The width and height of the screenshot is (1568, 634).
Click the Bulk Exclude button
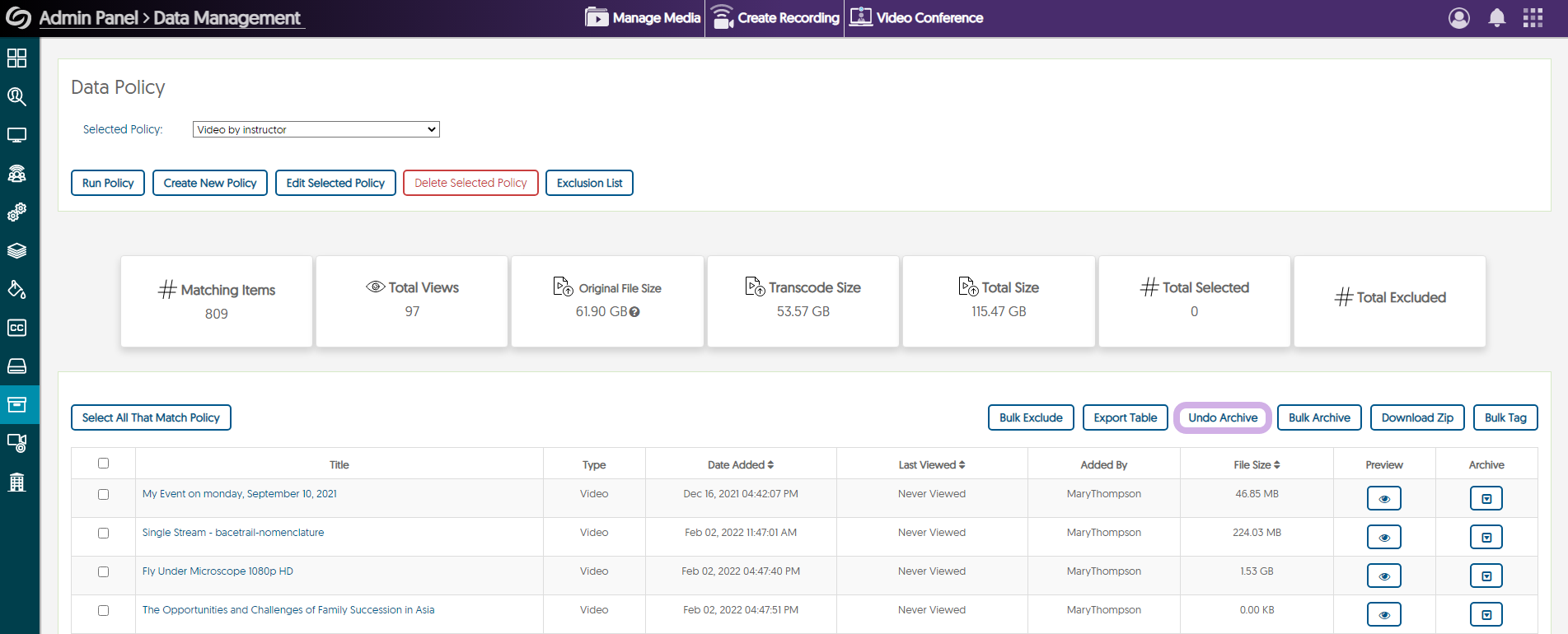tap(1031, 417)
